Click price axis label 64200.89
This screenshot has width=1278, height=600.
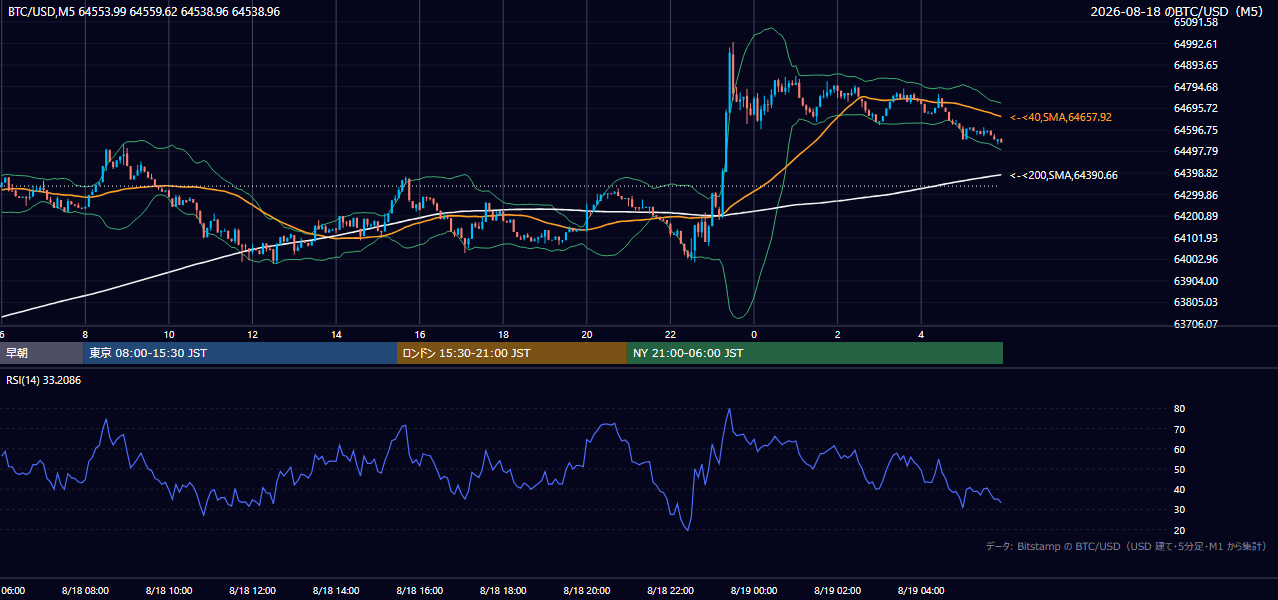click(x=1195, y=216)
